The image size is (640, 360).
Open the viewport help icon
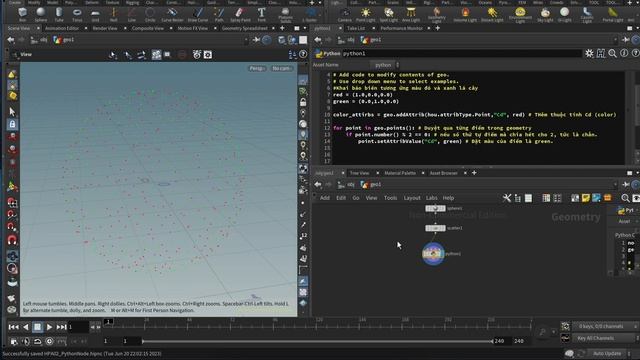tap(303, 54)
